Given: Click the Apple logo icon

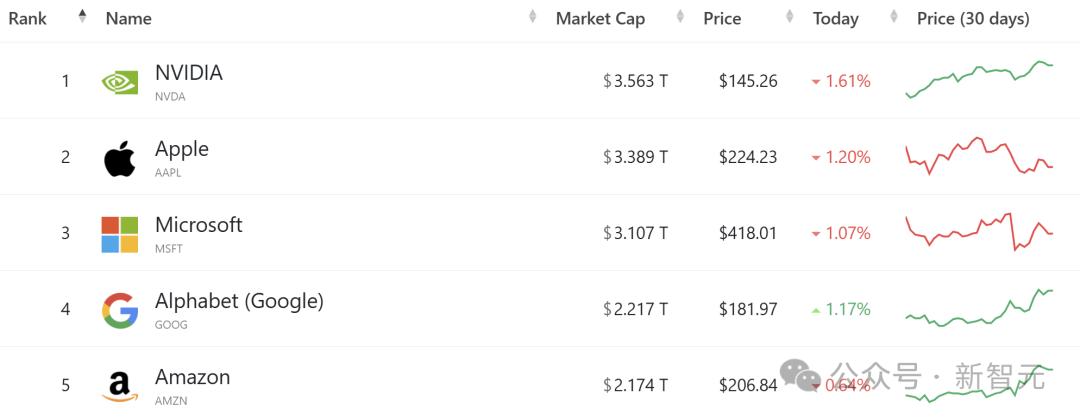Looking at the screenshot, I should click(120, 159).
